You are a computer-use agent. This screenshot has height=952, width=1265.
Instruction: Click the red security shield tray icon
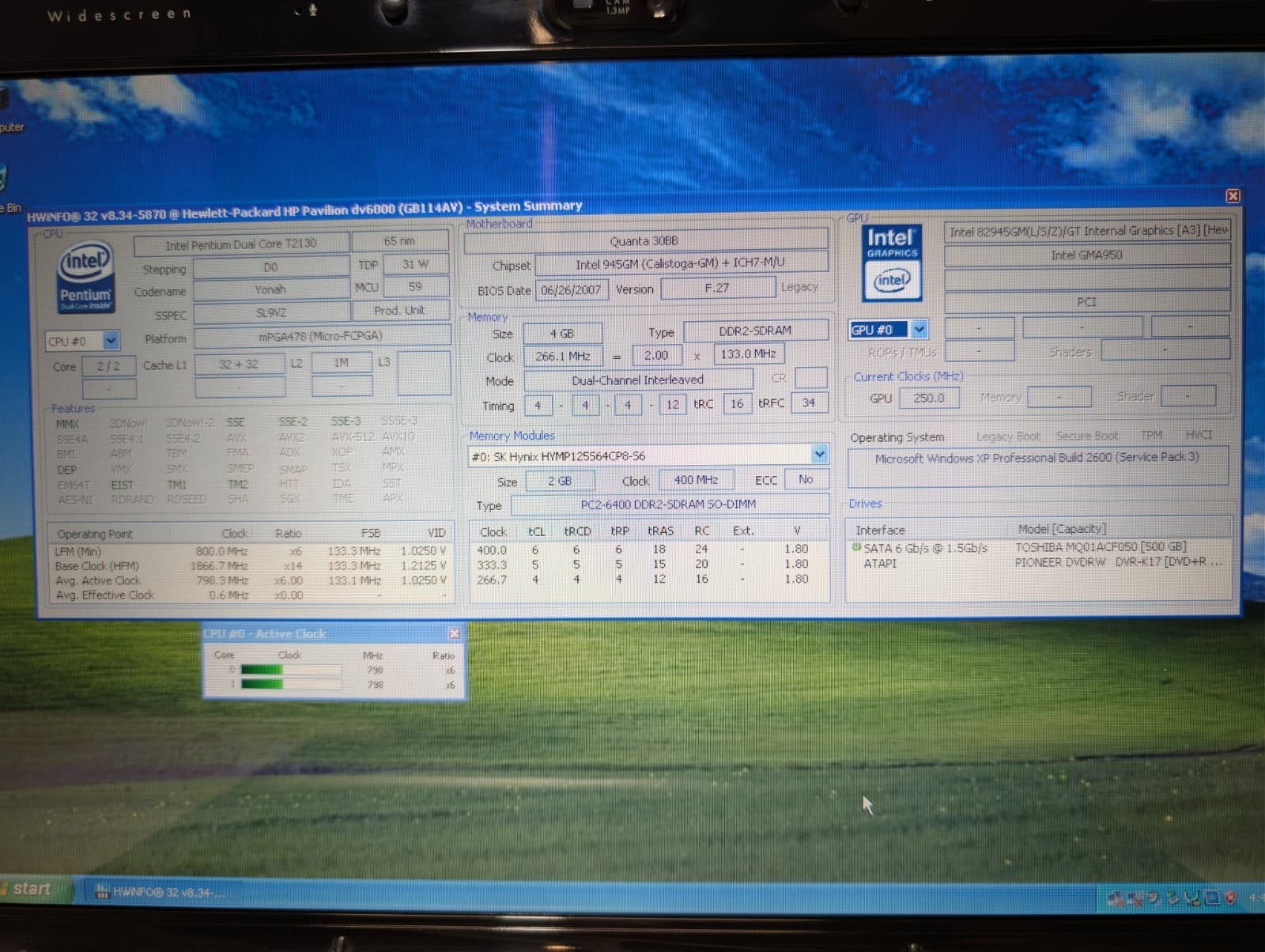click(x=1230, y=897)
